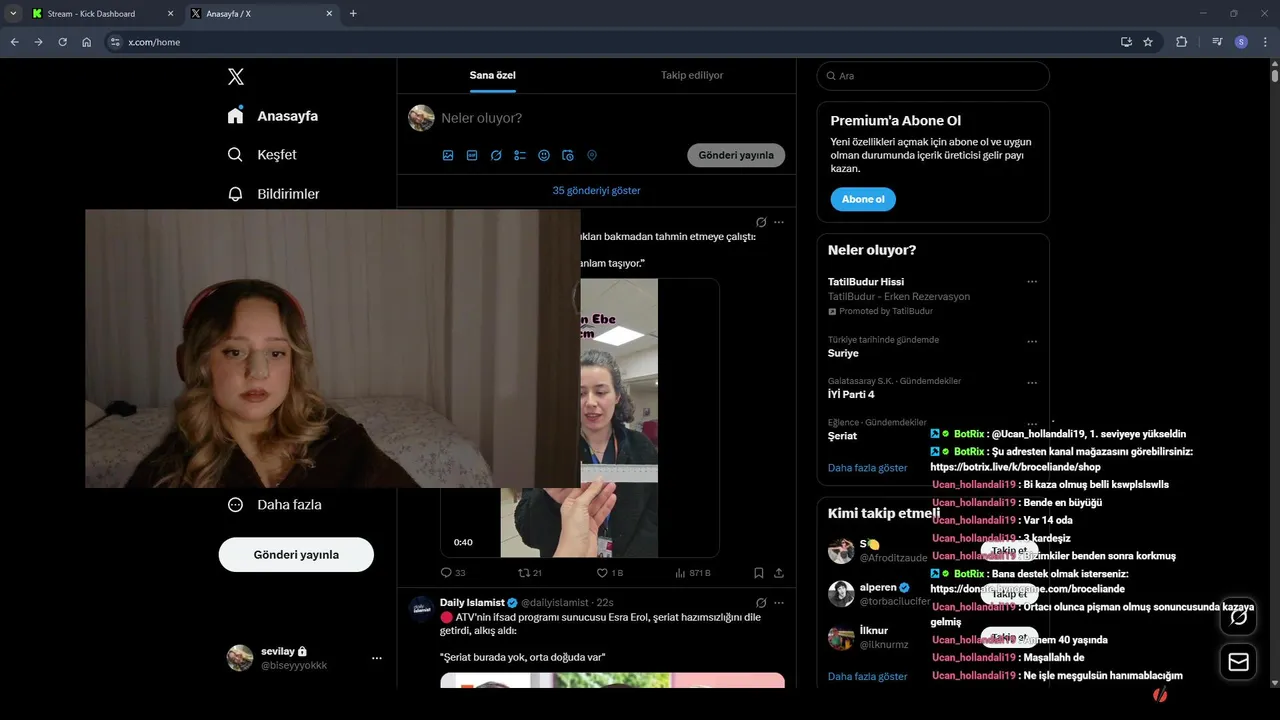Bookmark the first post

click(x=759, y=573)
